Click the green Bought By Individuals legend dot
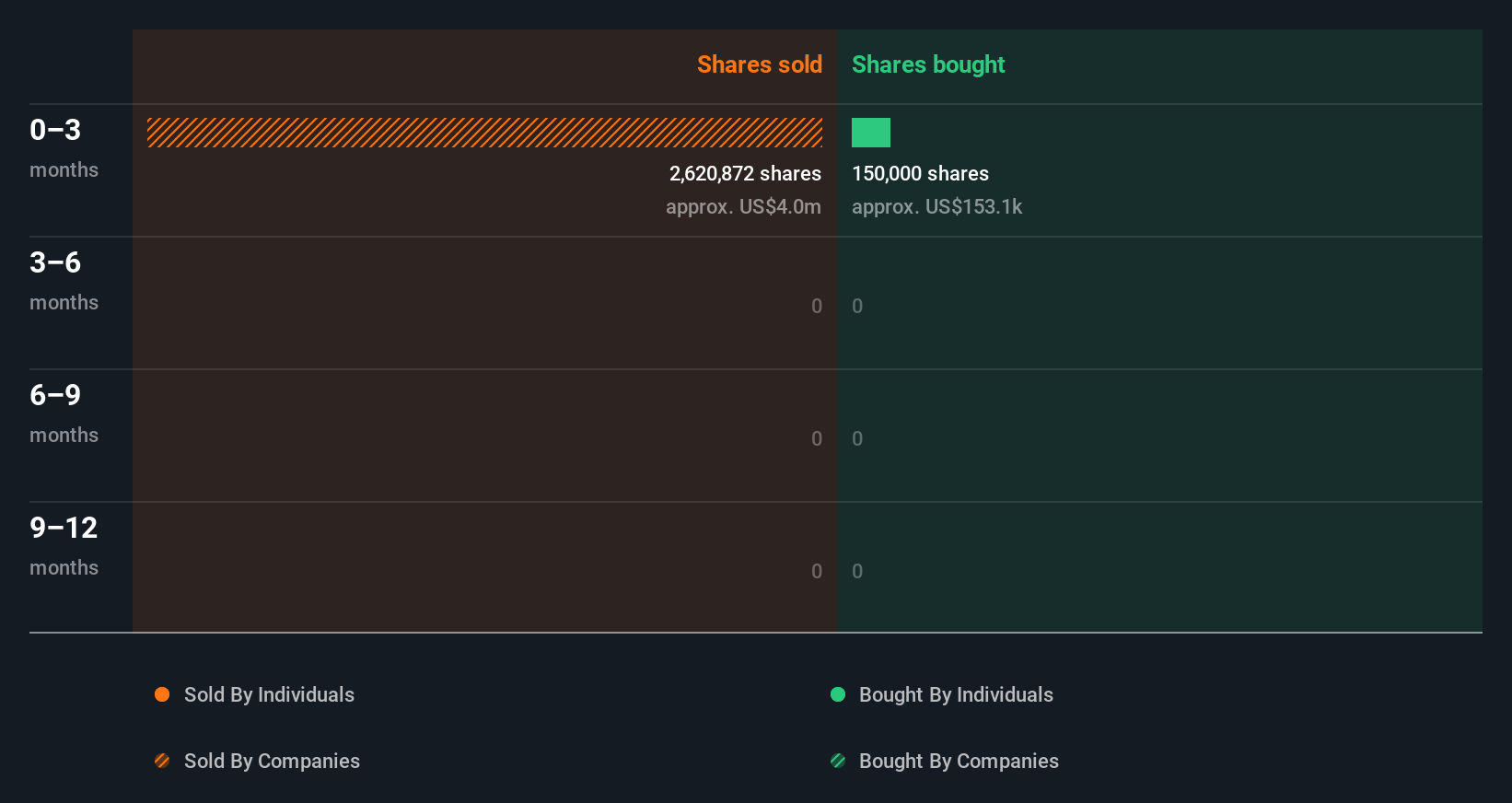Image resolution: width=1512 pixels, height=803 pixels. pos(838,694)
